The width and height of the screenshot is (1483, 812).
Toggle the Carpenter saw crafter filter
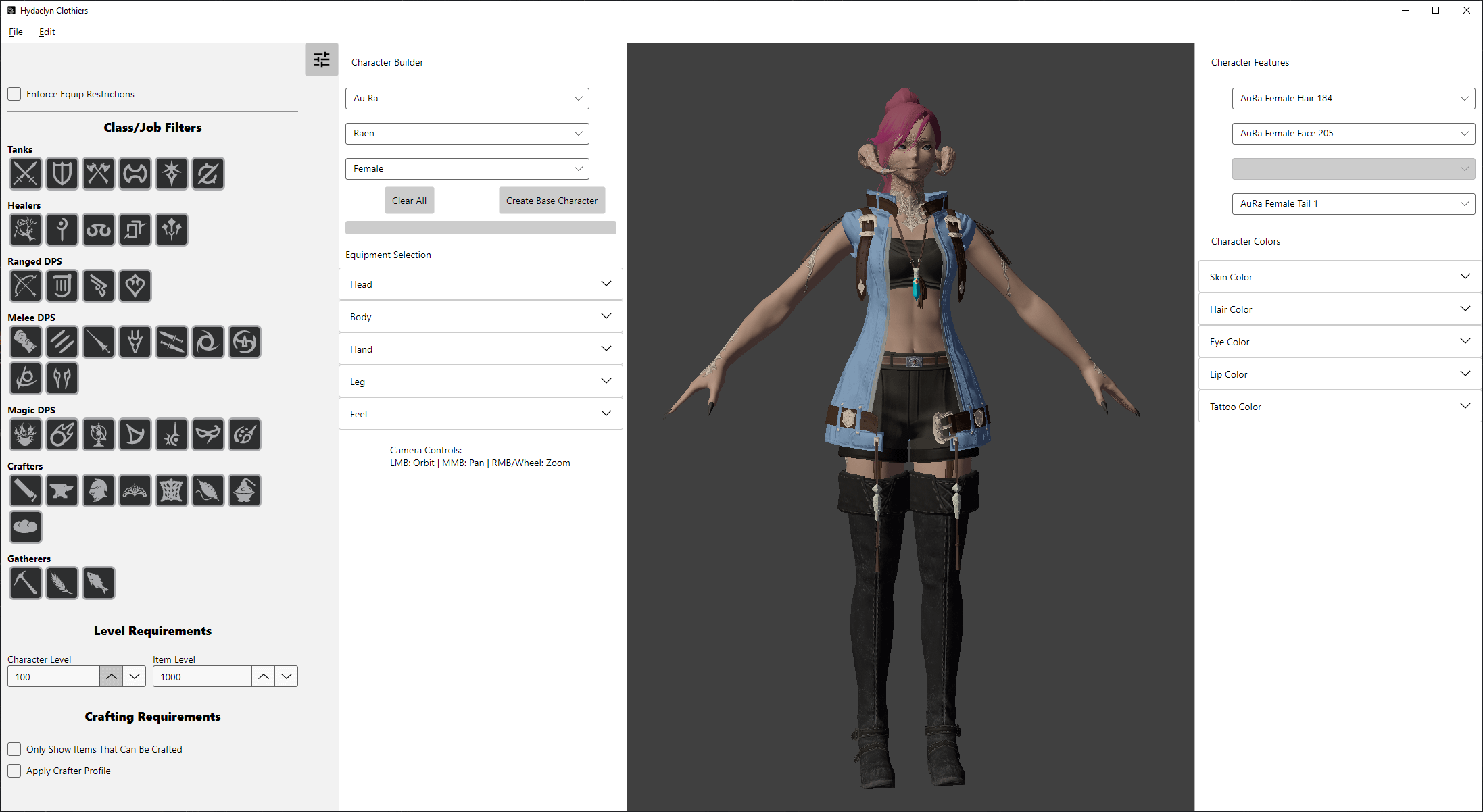coord(26,490)
